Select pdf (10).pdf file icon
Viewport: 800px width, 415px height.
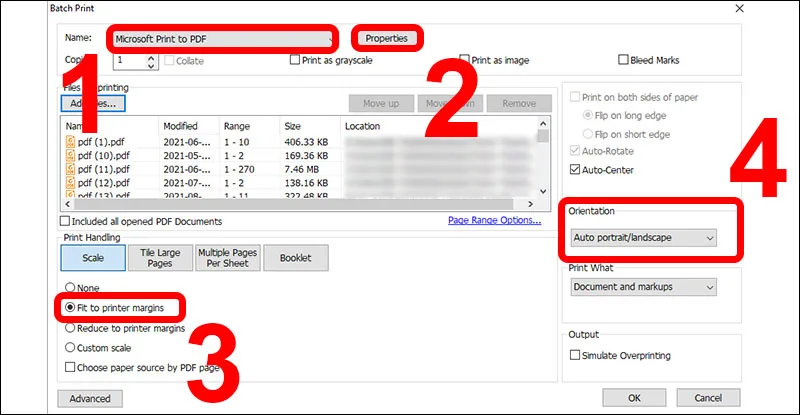point(70,155)
